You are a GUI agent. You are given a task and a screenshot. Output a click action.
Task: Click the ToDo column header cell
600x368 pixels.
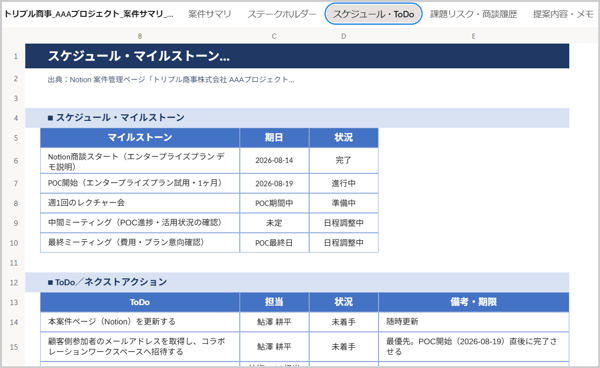(140, 302)
